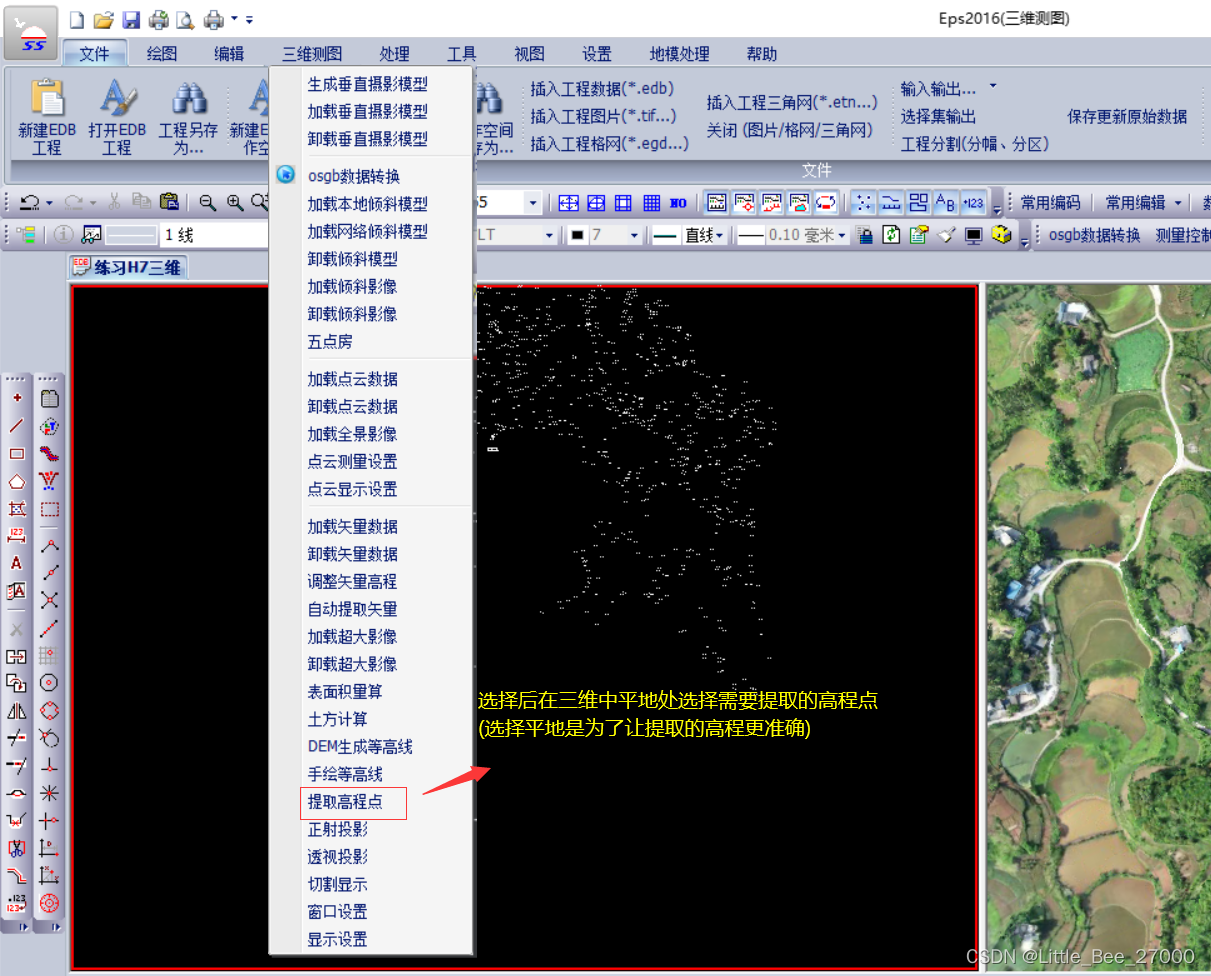1211x976 pixels.
Task: Open the undo history dropdown arrow
Action: pyautogui.click(x=49, y=203)
